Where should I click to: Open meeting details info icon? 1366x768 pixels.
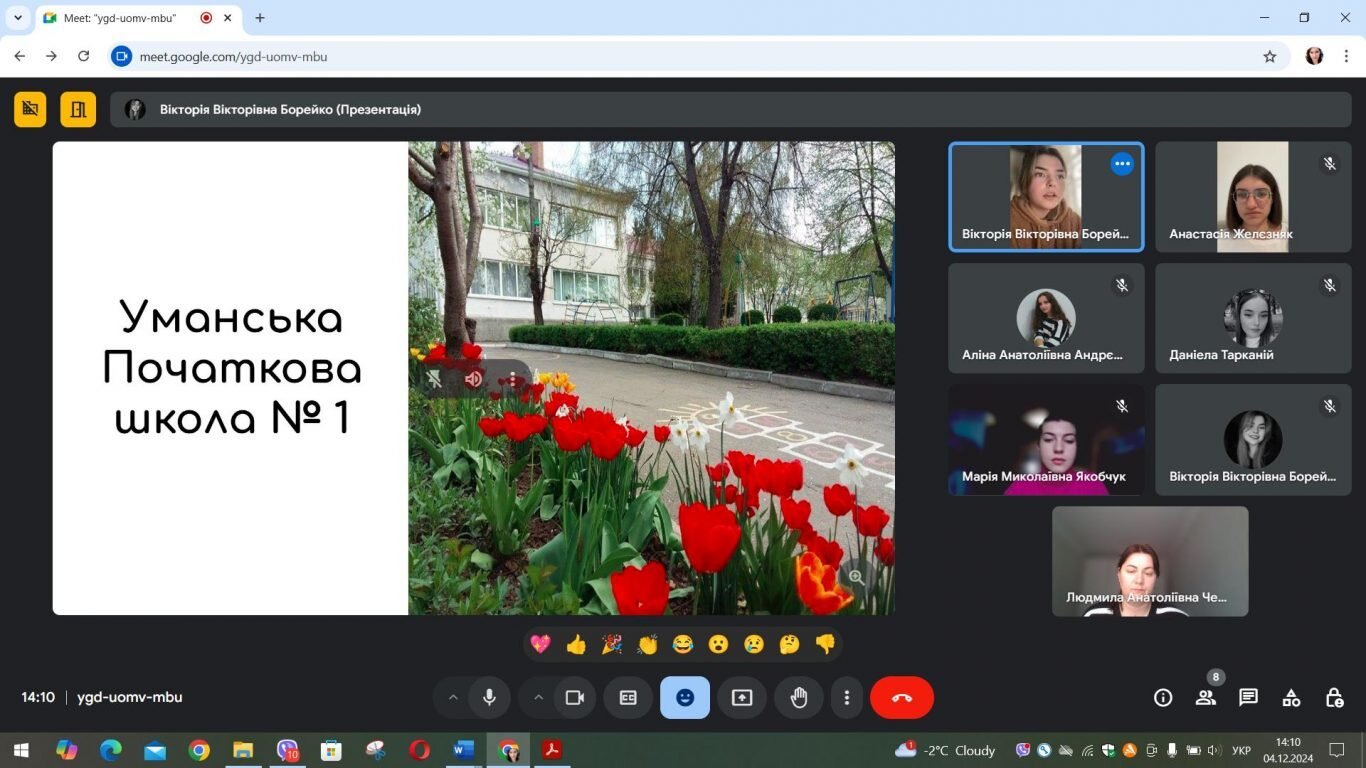(1163, 698)
